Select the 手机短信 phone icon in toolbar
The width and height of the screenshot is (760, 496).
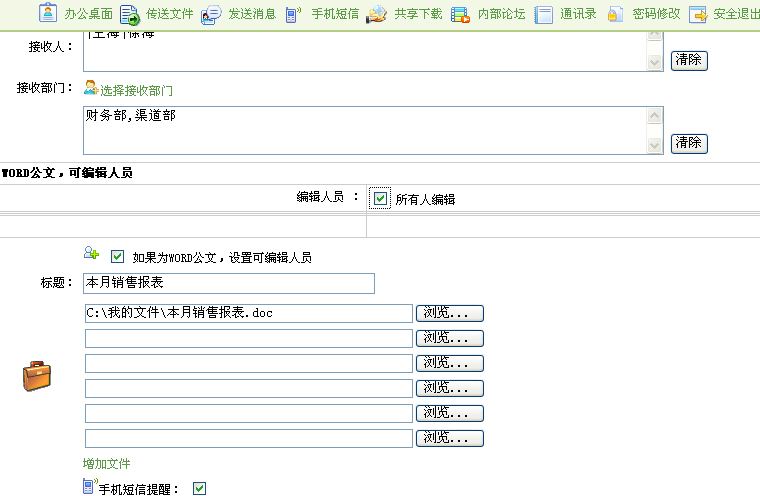(x=293, y=15)
